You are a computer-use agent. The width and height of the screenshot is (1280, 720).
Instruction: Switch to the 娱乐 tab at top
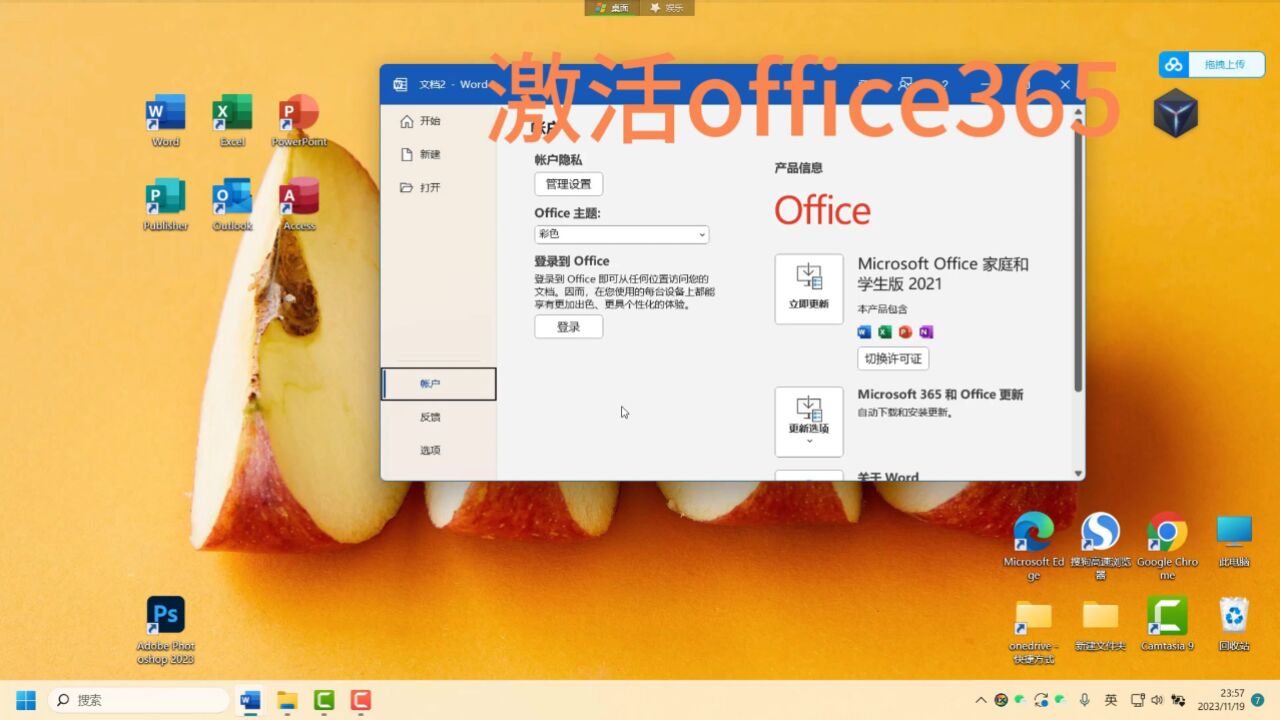click(667, 8)
